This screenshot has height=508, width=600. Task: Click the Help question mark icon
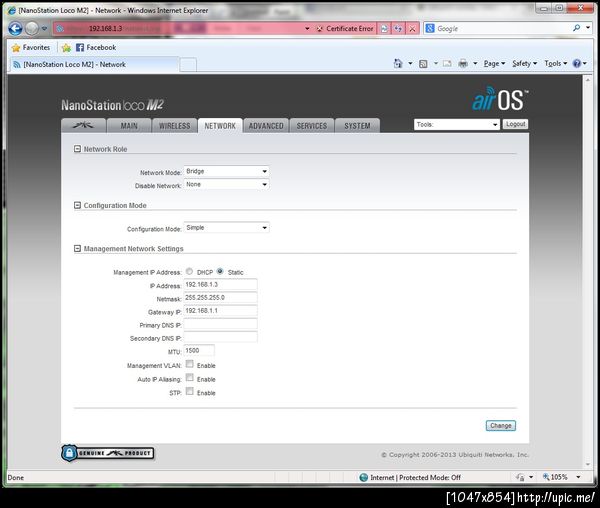click(x=577, y=64)
